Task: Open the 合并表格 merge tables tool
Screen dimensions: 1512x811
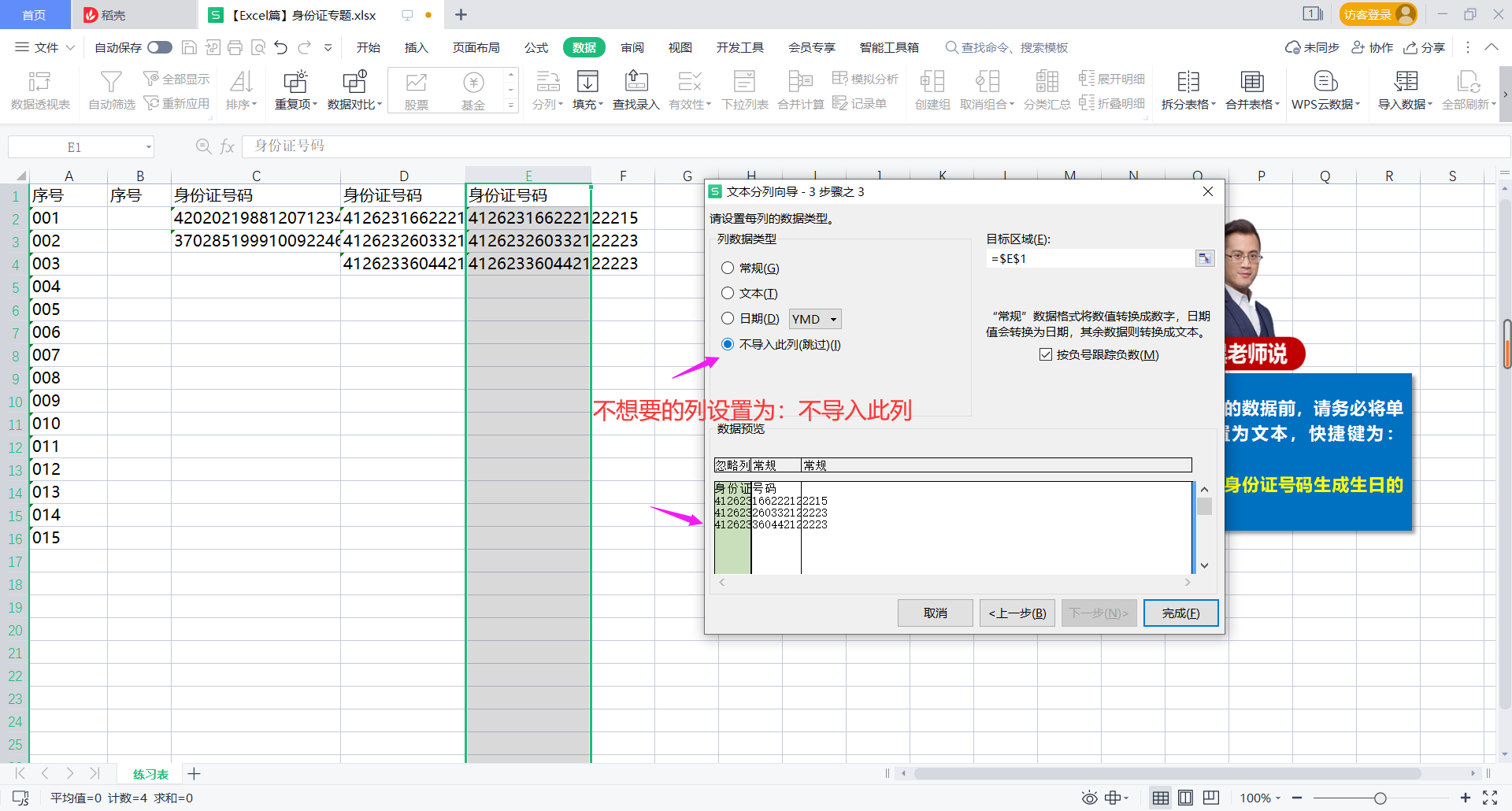Action: pos(1252,90)
